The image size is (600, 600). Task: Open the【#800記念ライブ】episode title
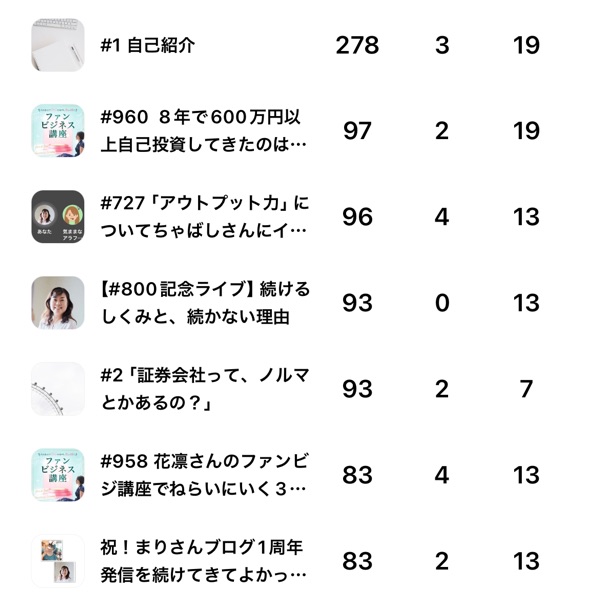pyautogui.click(x=204, y=303)
